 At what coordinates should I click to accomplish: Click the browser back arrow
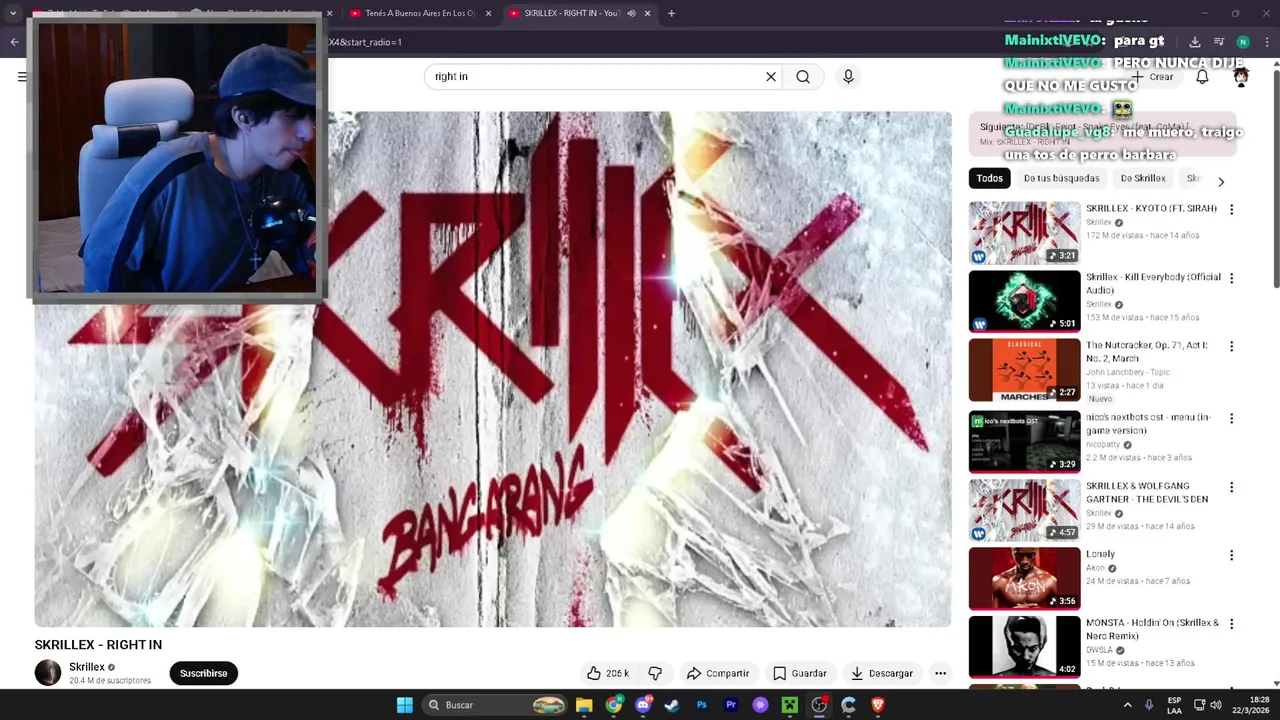pos(14,42)
